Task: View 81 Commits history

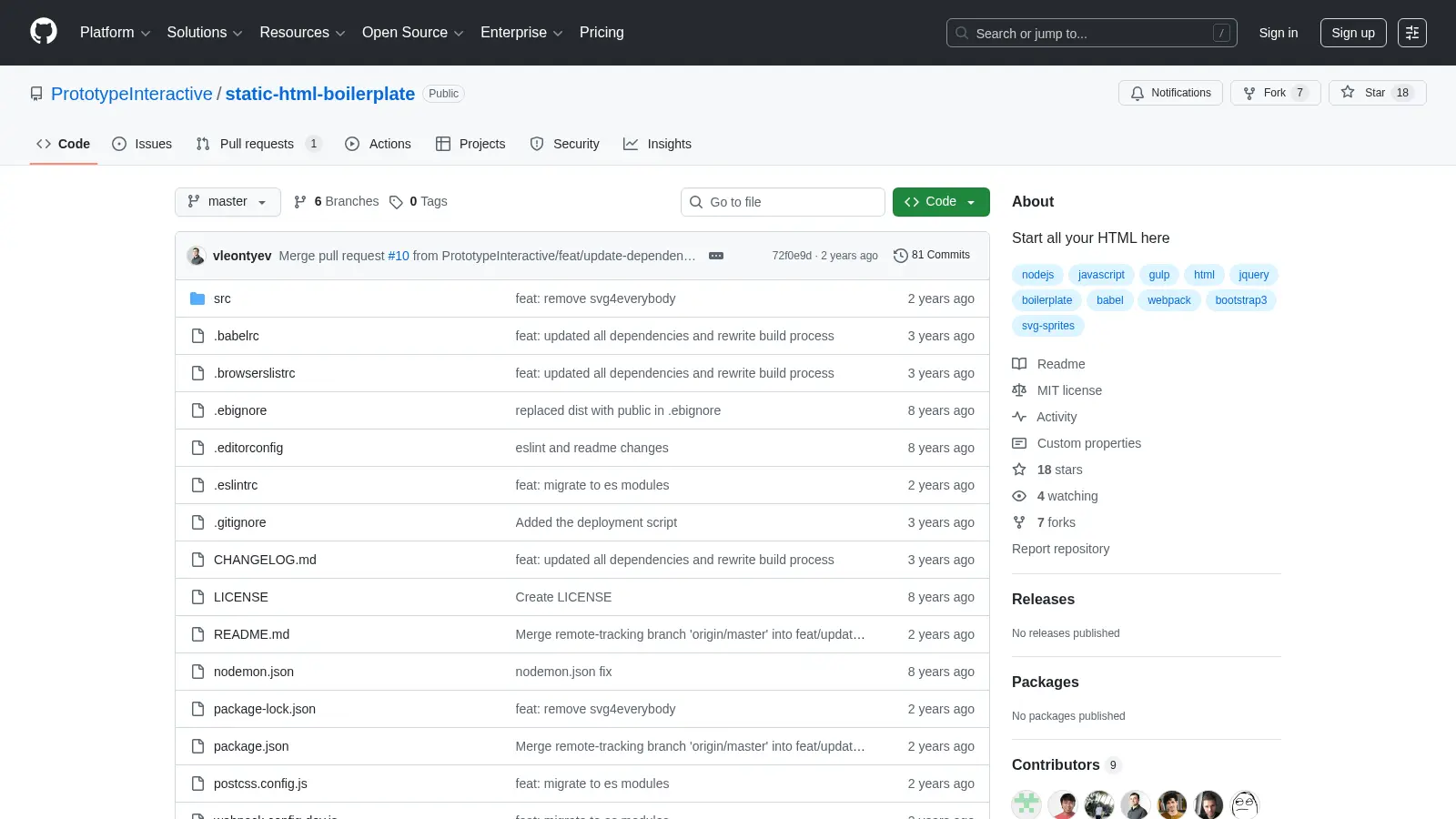Action: click(932, 256)
